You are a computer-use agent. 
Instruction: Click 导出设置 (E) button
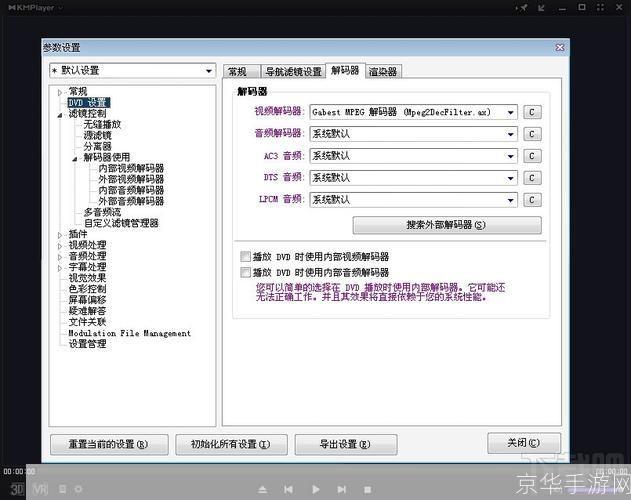pyautogui.click(x=346, y=444)
